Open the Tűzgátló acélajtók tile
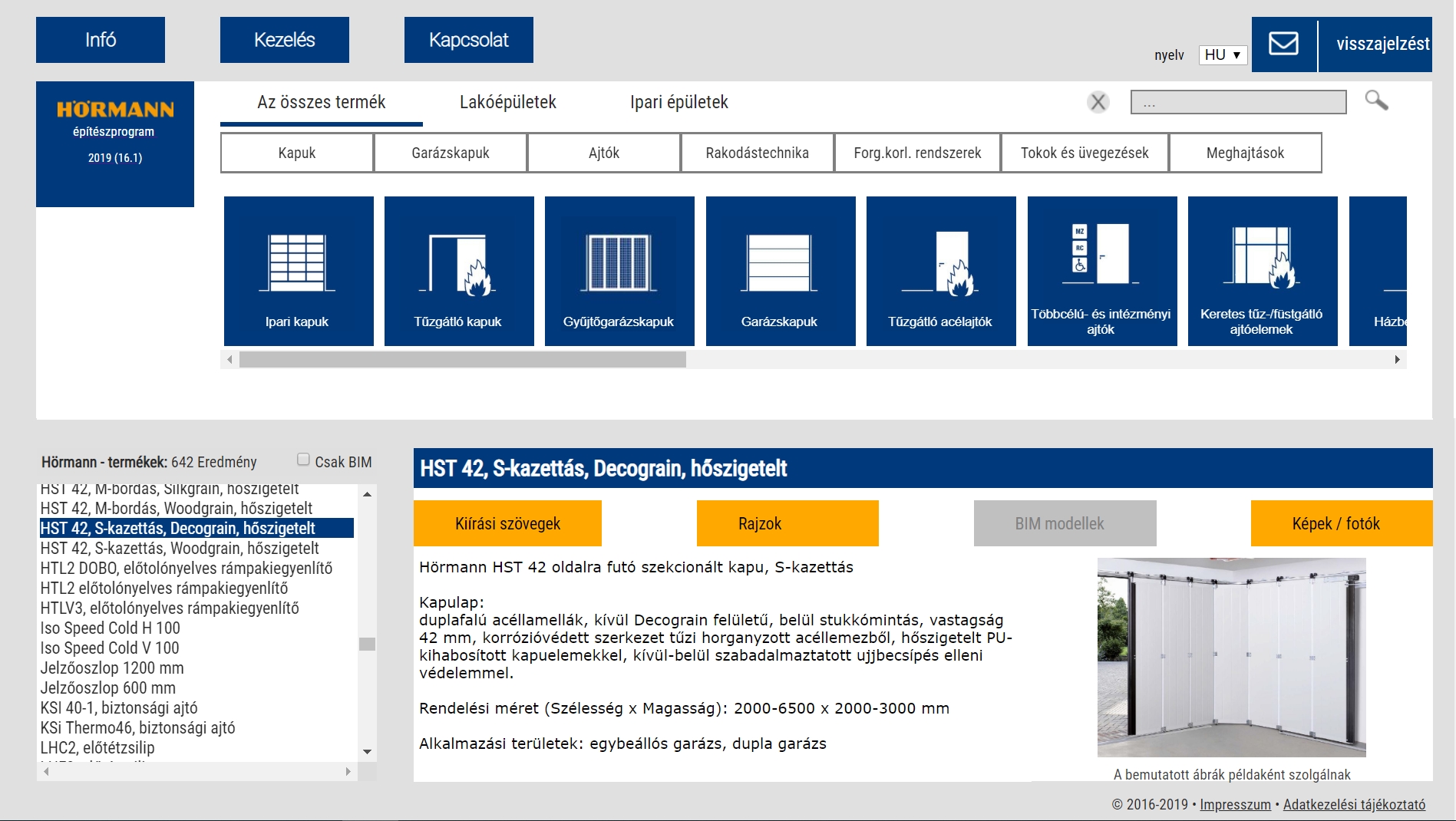The height and width of the screenshot is (821, 1456). (x=941, y=271)
